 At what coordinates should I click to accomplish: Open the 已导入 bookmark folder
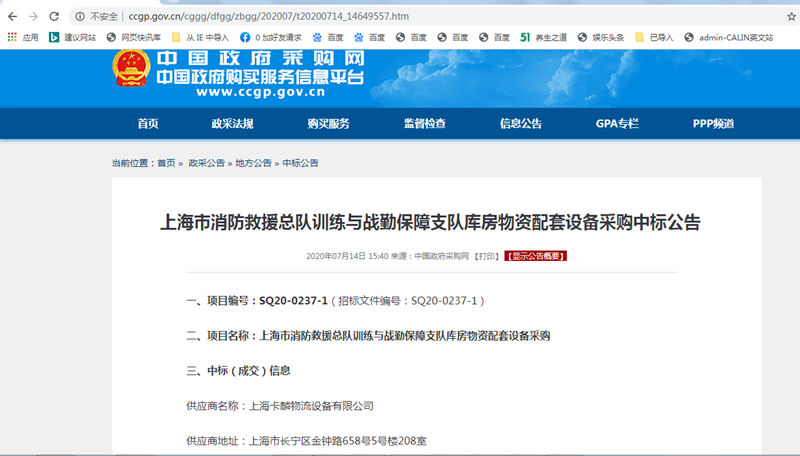coord(654,37)
